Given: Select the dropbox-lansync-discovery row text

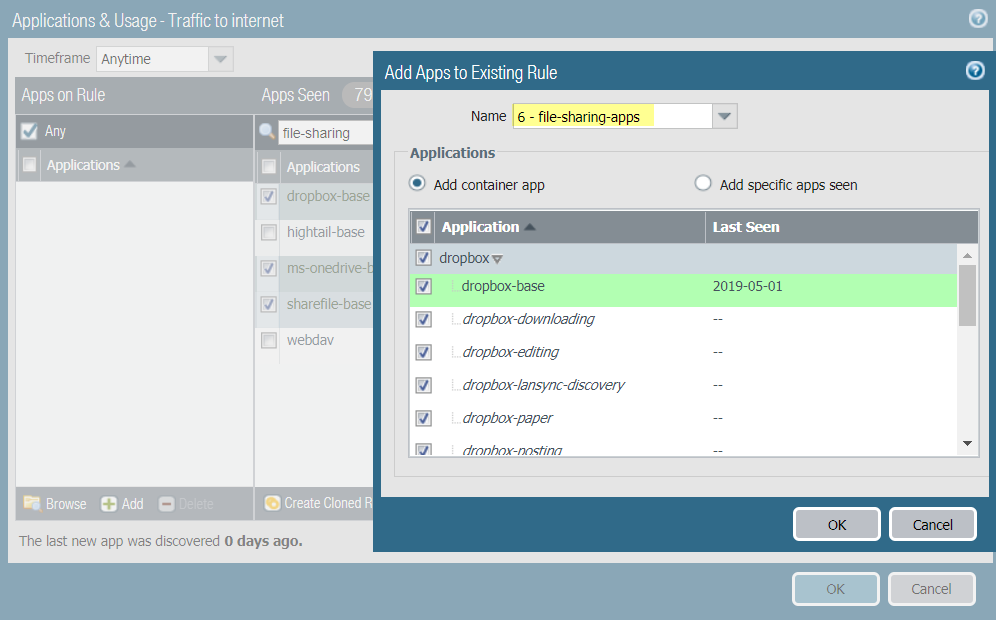Looking at the screenshot, I should 544,385.
